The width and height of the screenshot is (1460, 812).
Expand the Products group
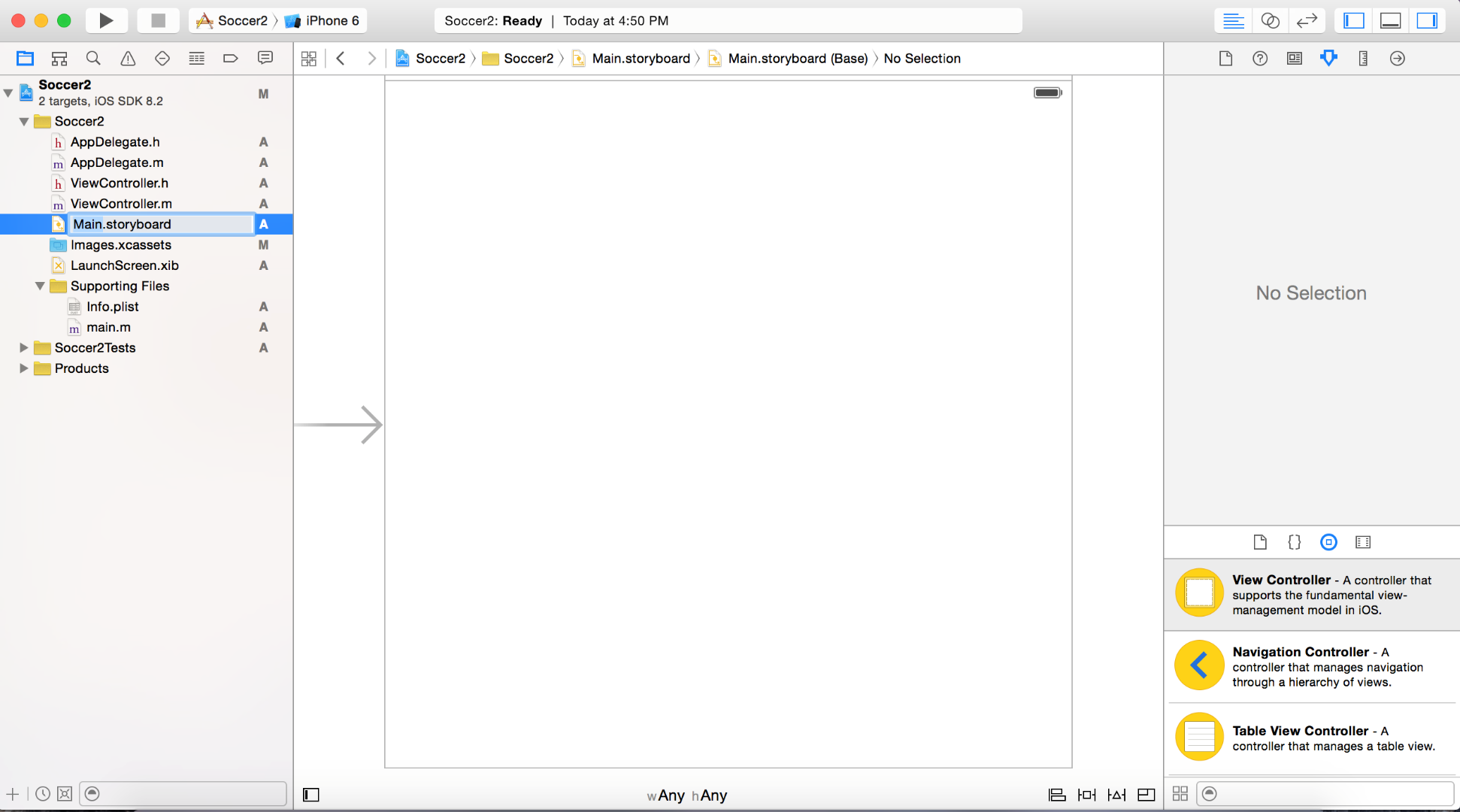coord(23,368)
